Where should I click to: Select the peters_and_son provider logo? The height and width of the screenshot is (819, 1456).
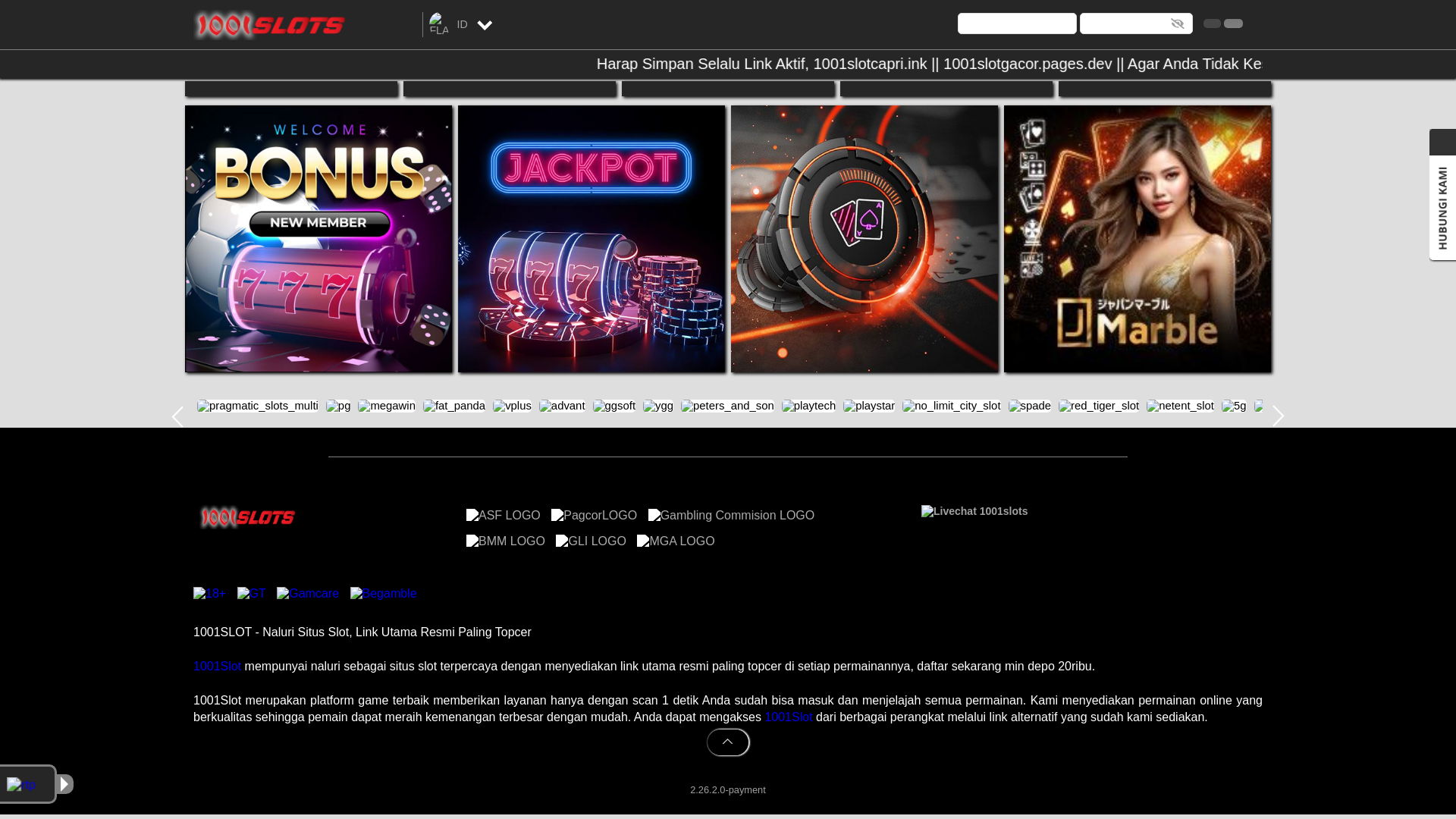[727, 406]
